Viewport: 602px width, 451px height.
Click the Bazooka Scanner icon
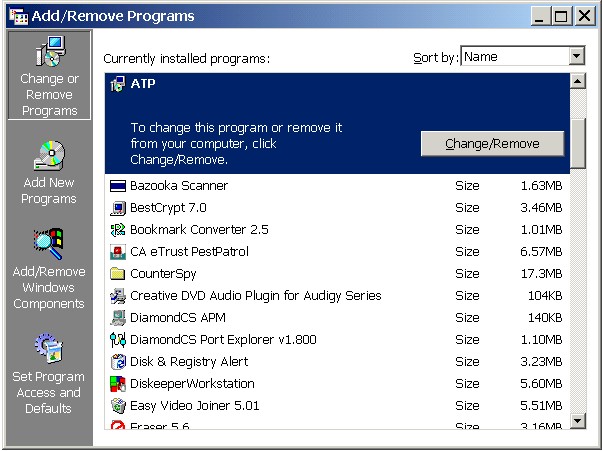click(x=117, y=186)
